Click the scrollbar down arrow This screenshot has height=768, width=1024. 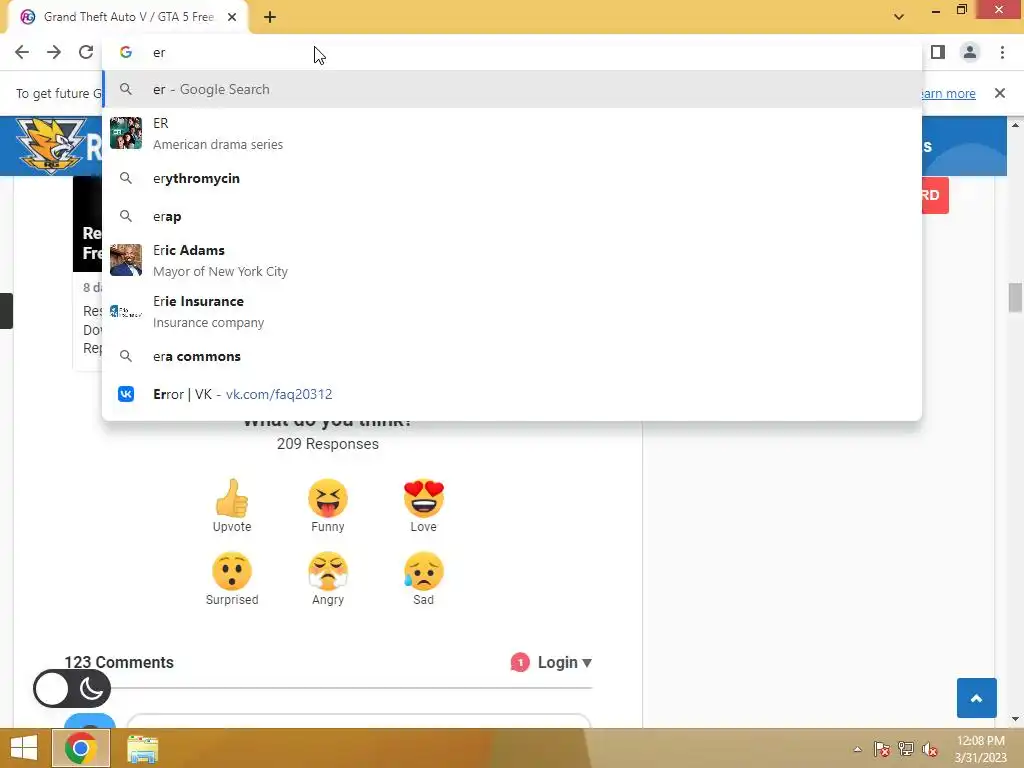[x=1015, y=720]
